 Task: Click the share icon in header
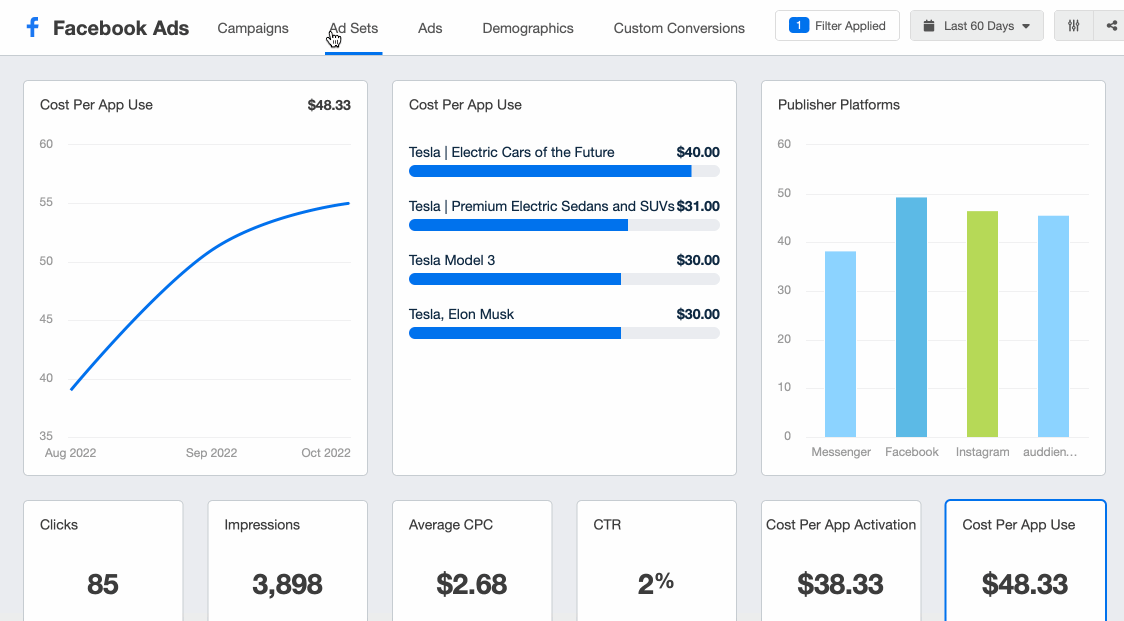click(x=1111, y=26)
